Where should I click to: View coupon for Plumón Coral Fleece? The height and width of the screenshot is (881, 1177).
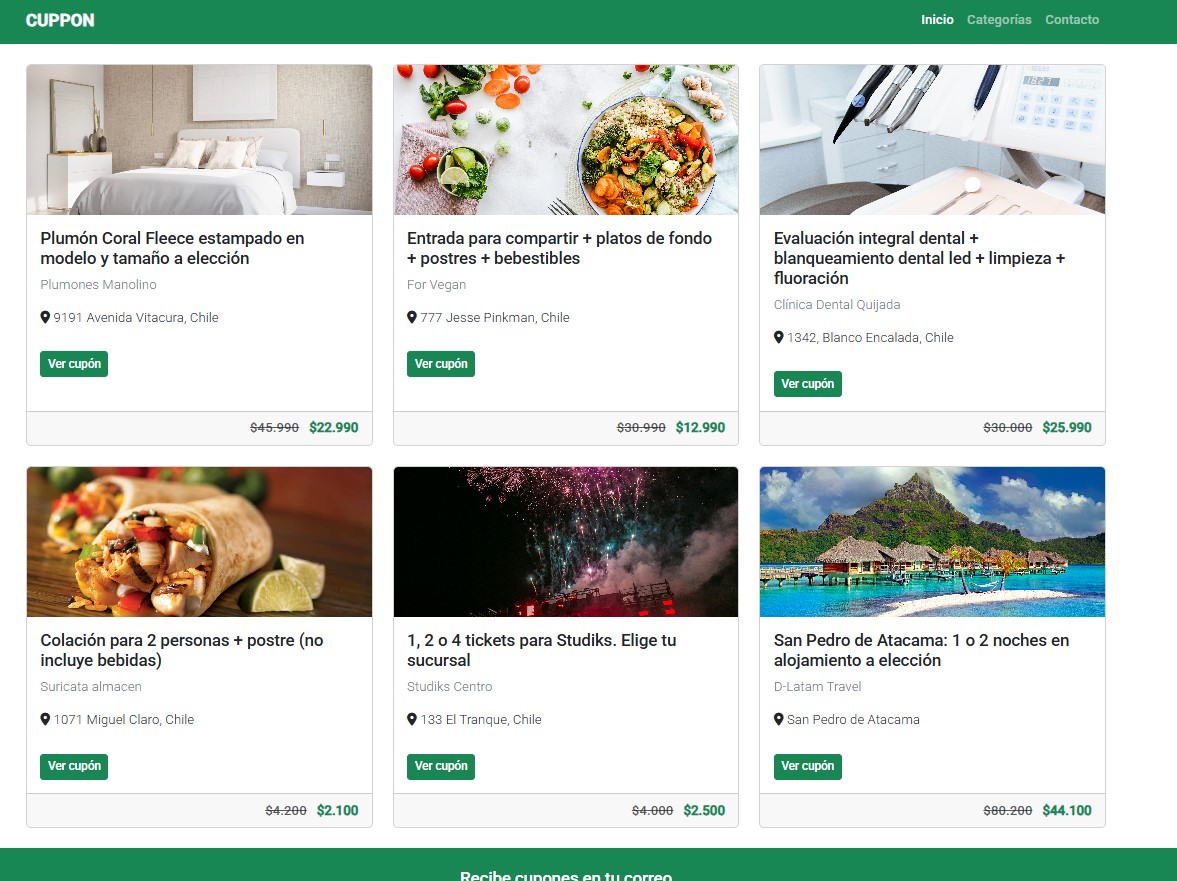[74, 364]
